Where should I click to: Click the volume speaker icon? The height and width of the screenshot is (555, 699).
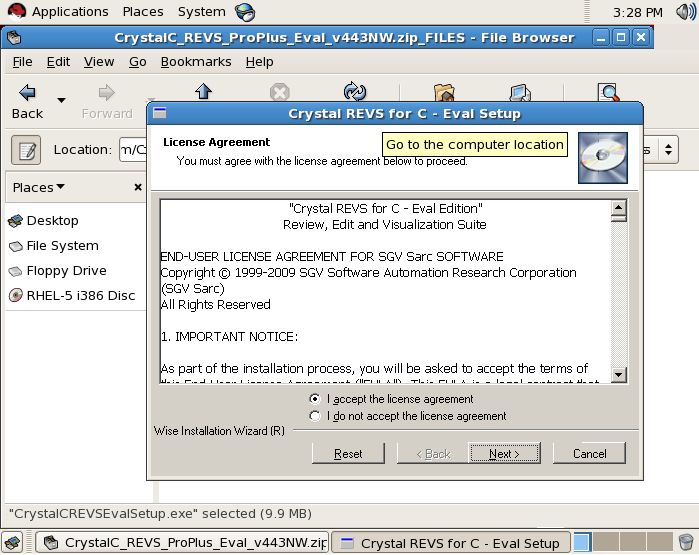coord(686,12)
